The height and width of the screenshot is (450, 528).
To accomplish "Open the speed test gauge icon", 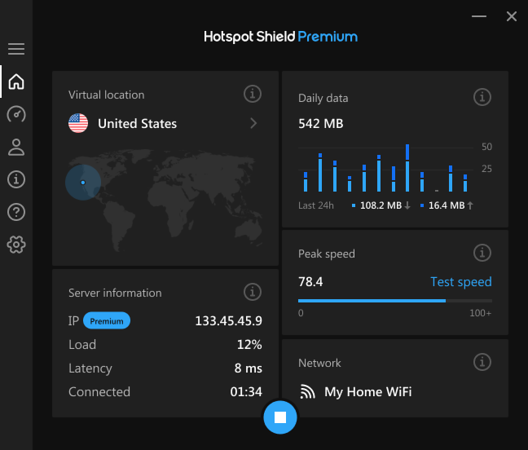I will [16, 114].
